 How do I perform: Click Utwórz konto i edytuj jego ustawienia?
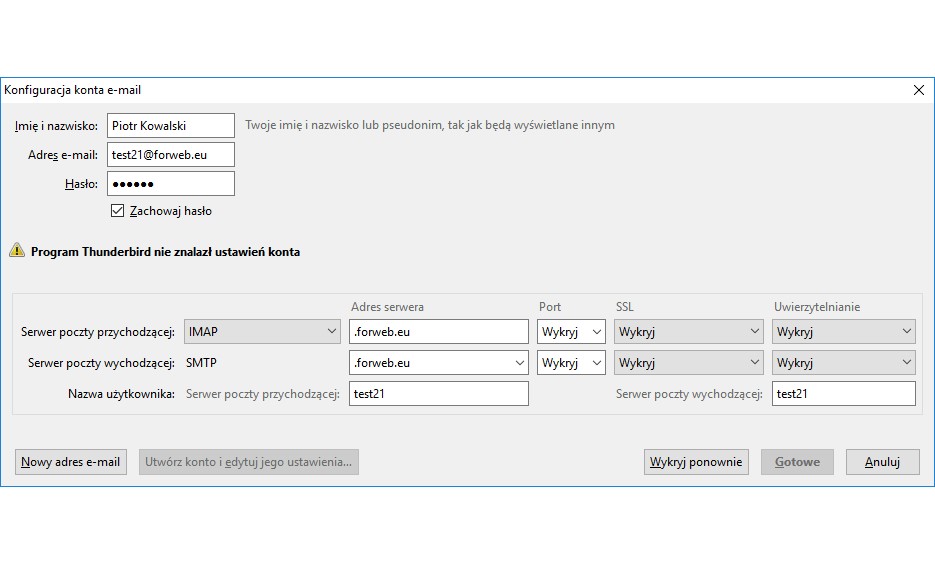click(249, 462)
